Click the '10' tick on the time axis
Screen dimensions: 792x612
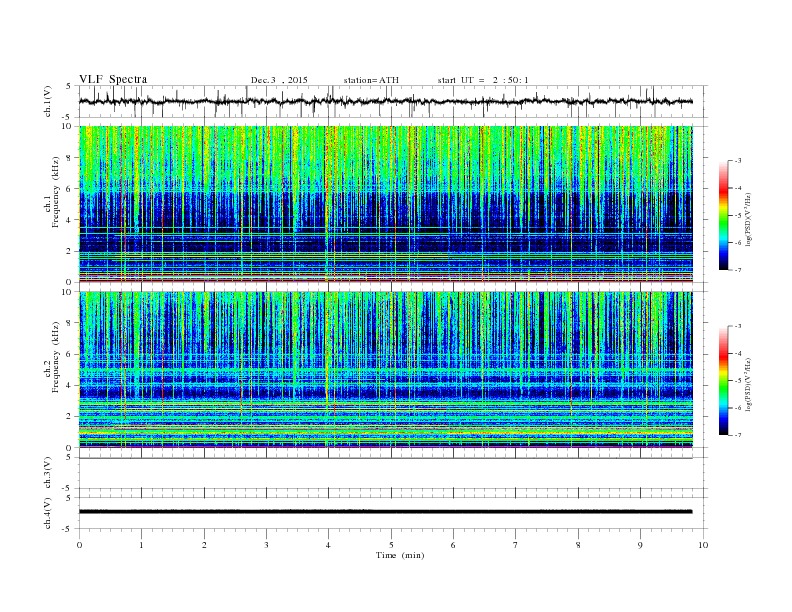703,545
